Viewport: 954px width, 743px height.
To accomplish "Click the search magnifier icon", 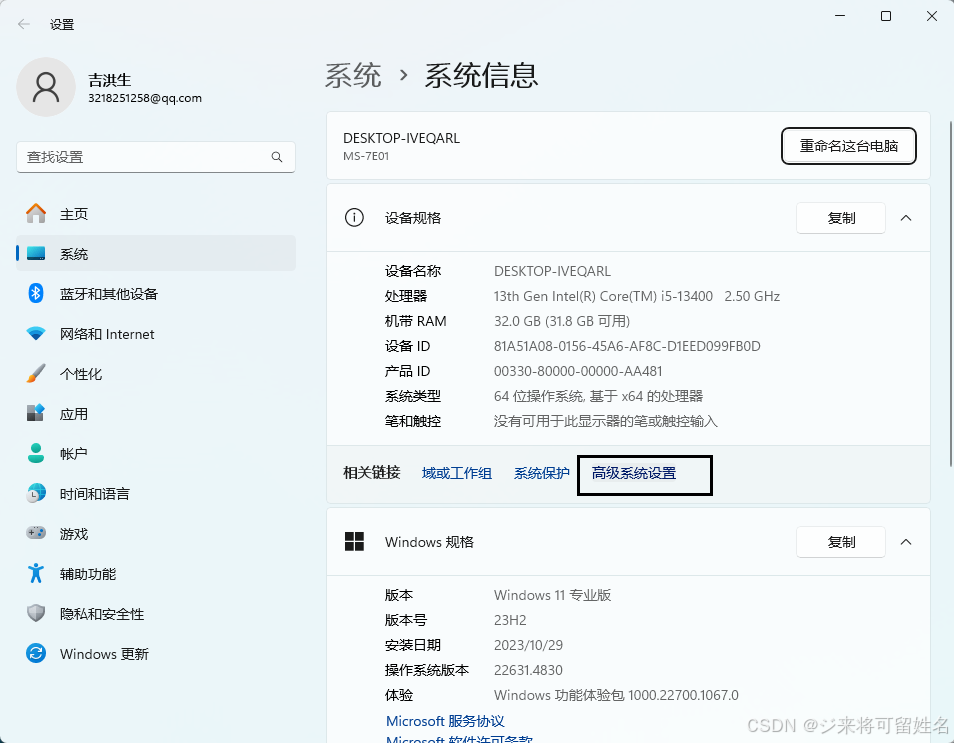I will tap(277, 157).
